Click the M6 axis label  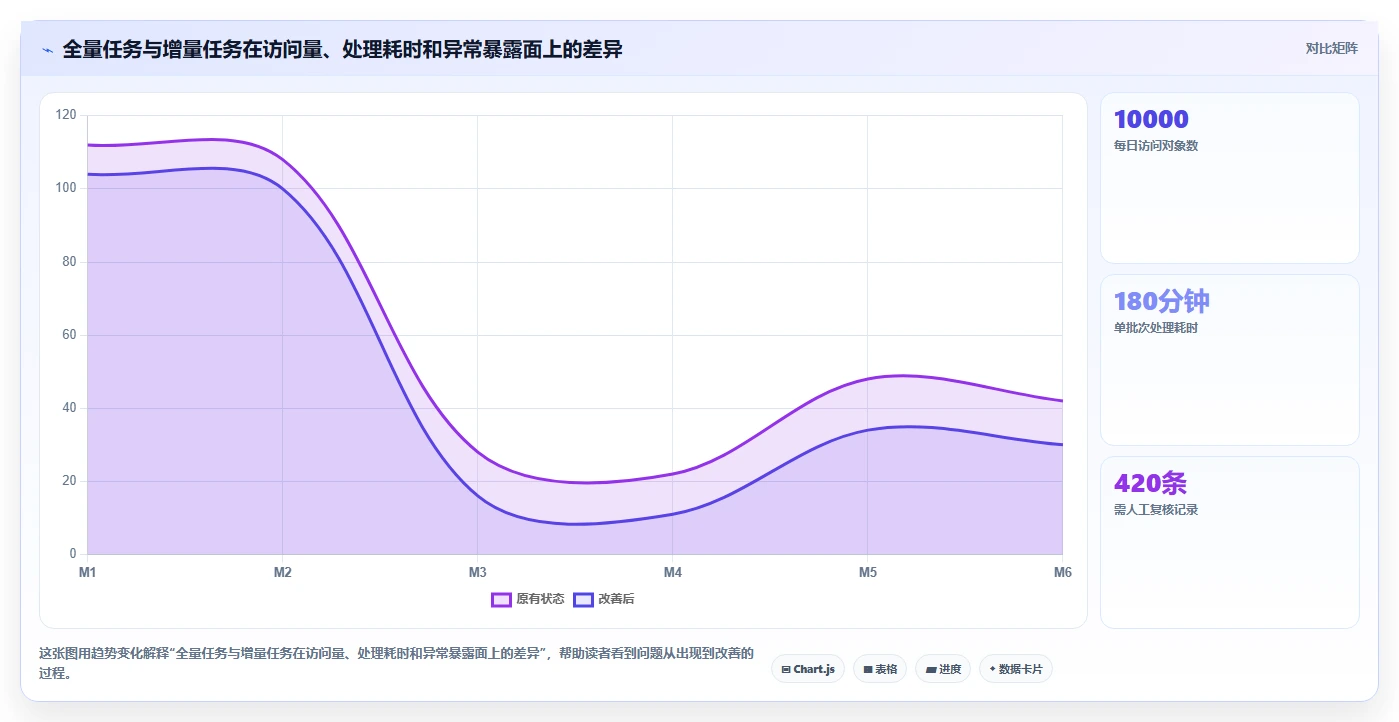click(1062, 572)
